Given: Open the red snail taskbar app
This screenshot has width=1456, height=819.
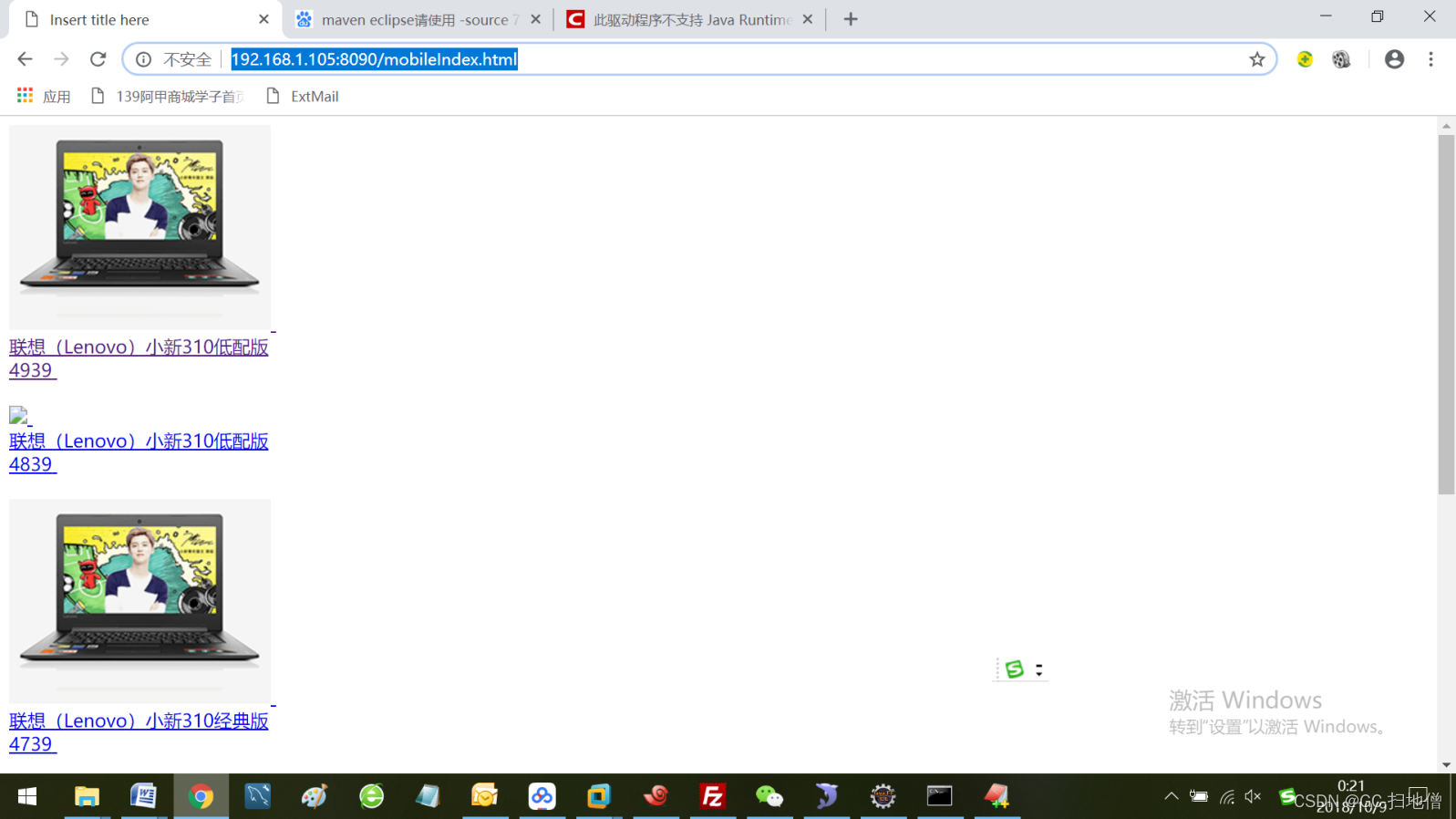Looking at the screenshot, I should point(656,796).
